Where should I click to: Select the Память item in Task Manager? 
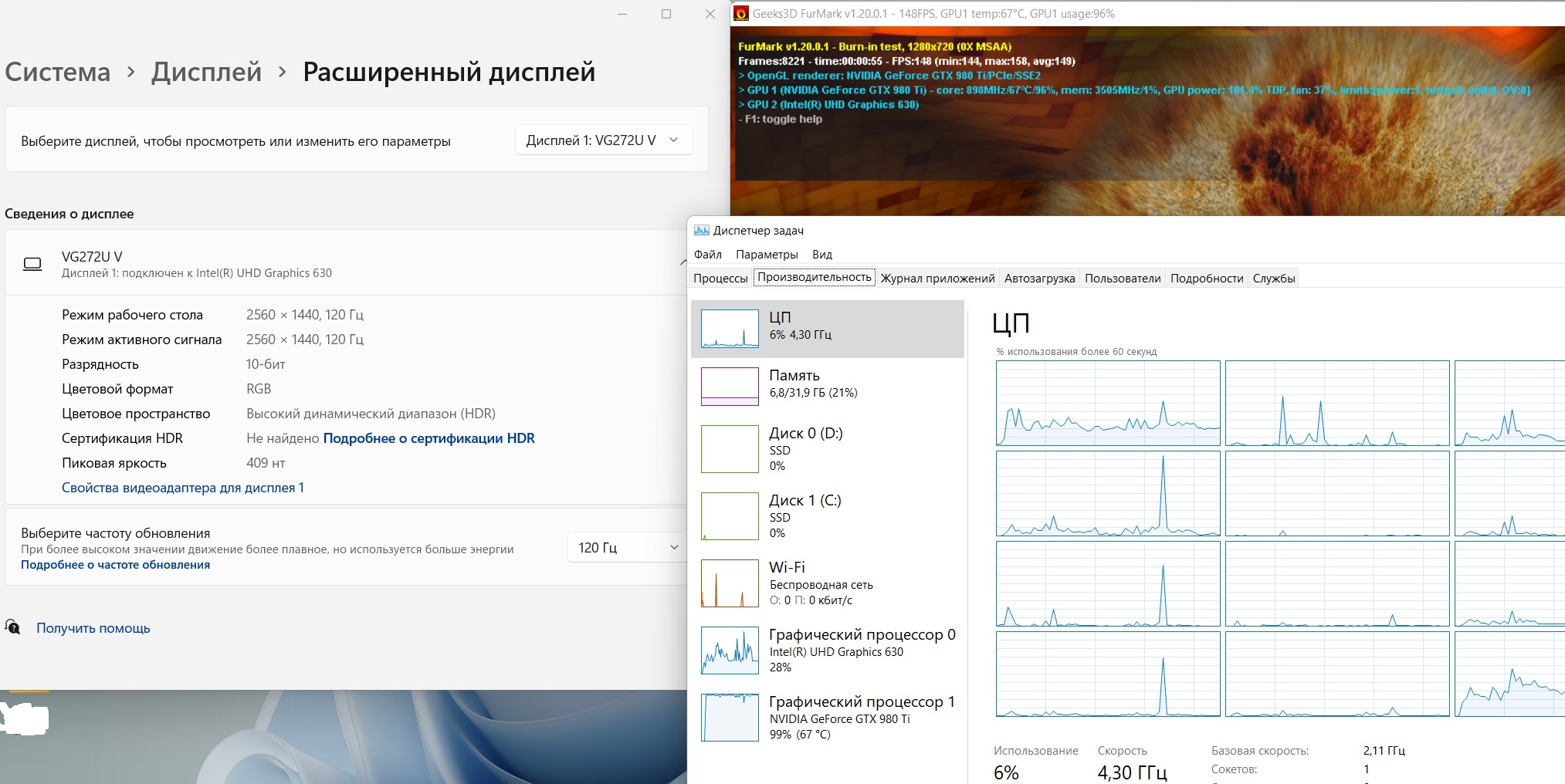pos(828,387)
